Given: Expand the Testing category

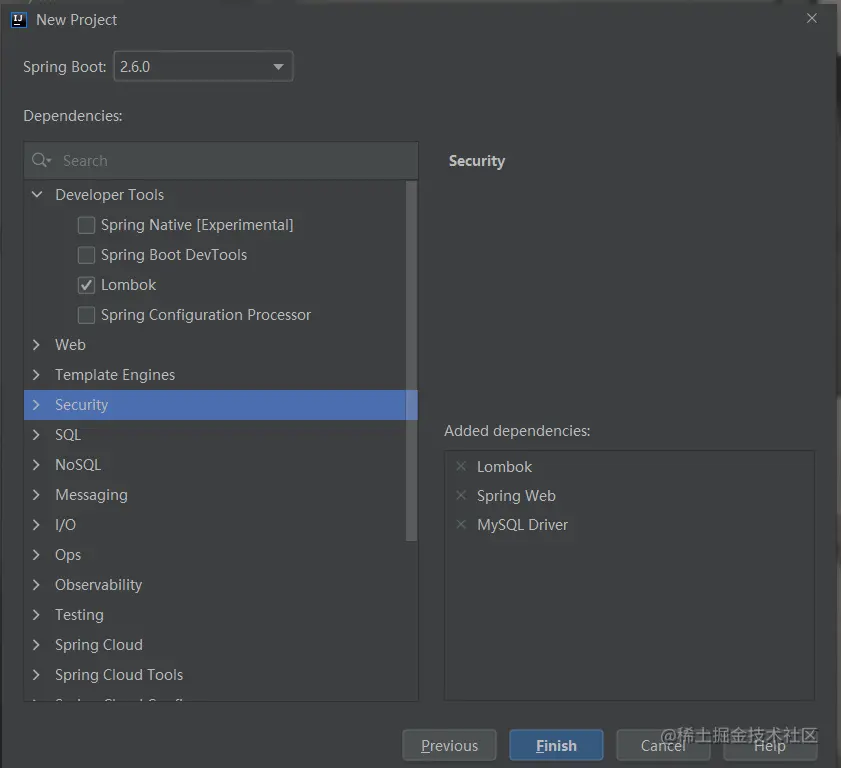Looking at the screenshot, I should (x=36, y=615).
